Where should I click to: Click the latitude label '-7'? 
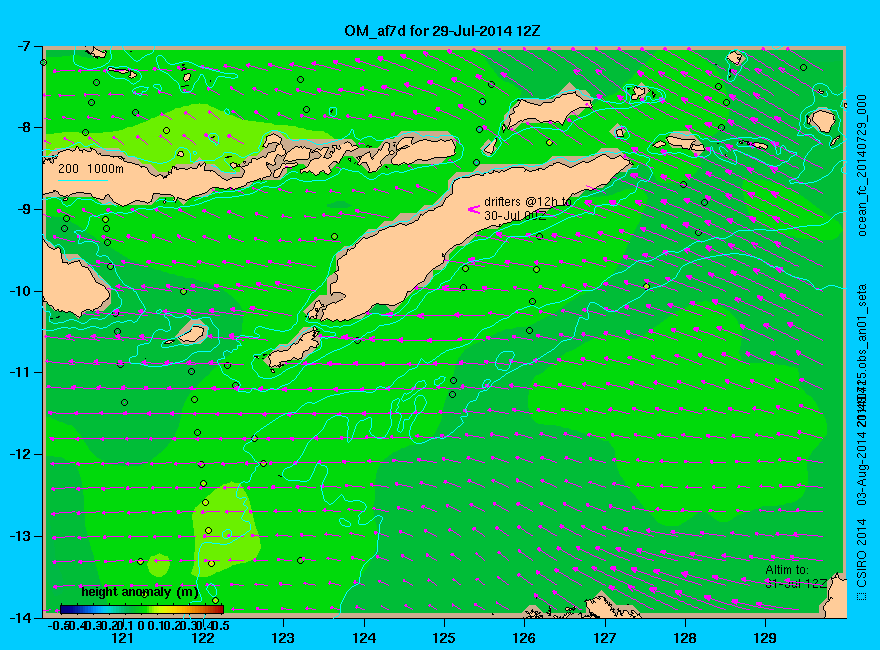click(22, 46)
